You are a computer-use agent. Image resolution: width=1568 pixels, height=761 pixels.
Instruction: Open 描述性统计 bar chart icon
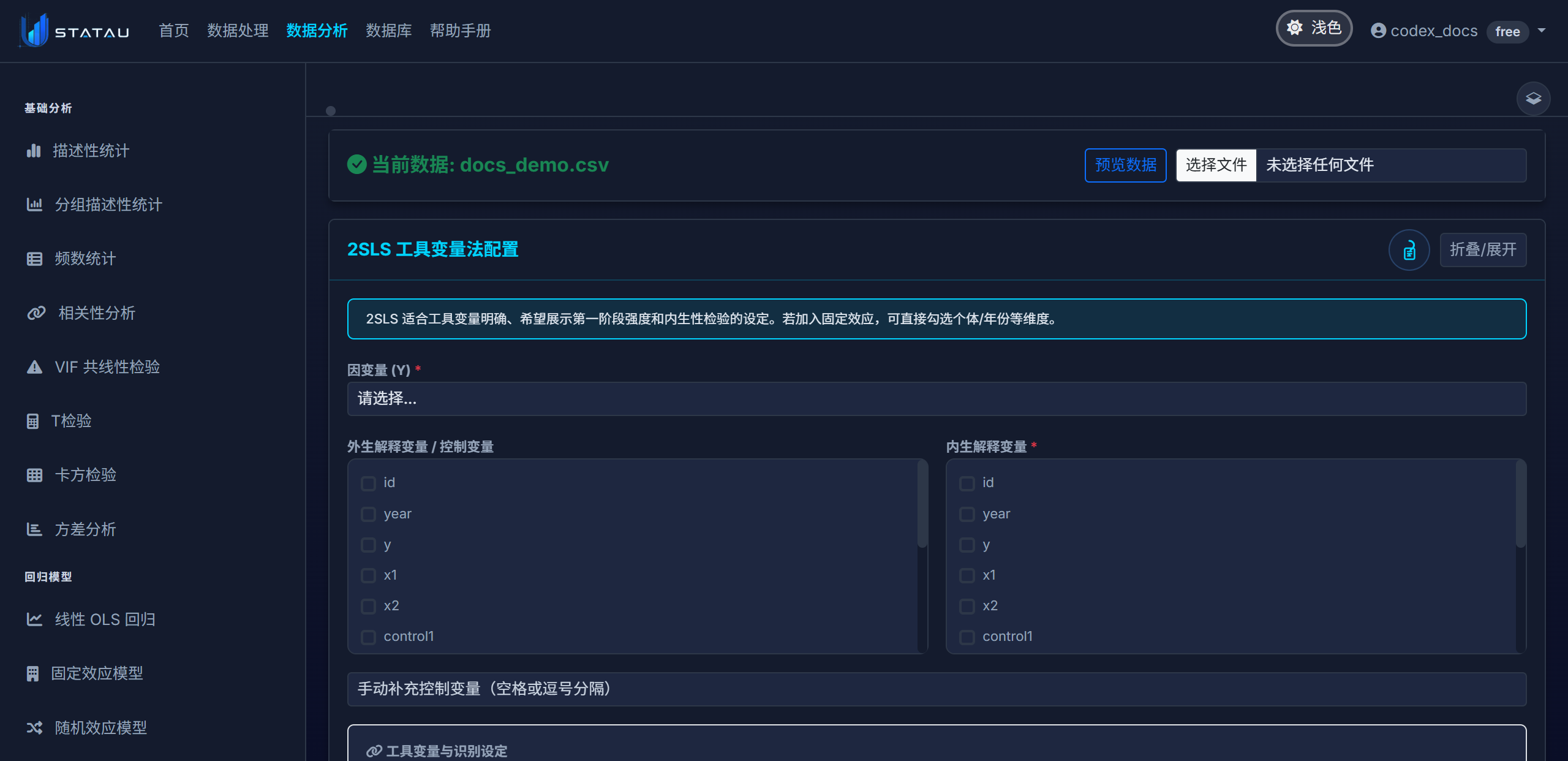(34, 151)
